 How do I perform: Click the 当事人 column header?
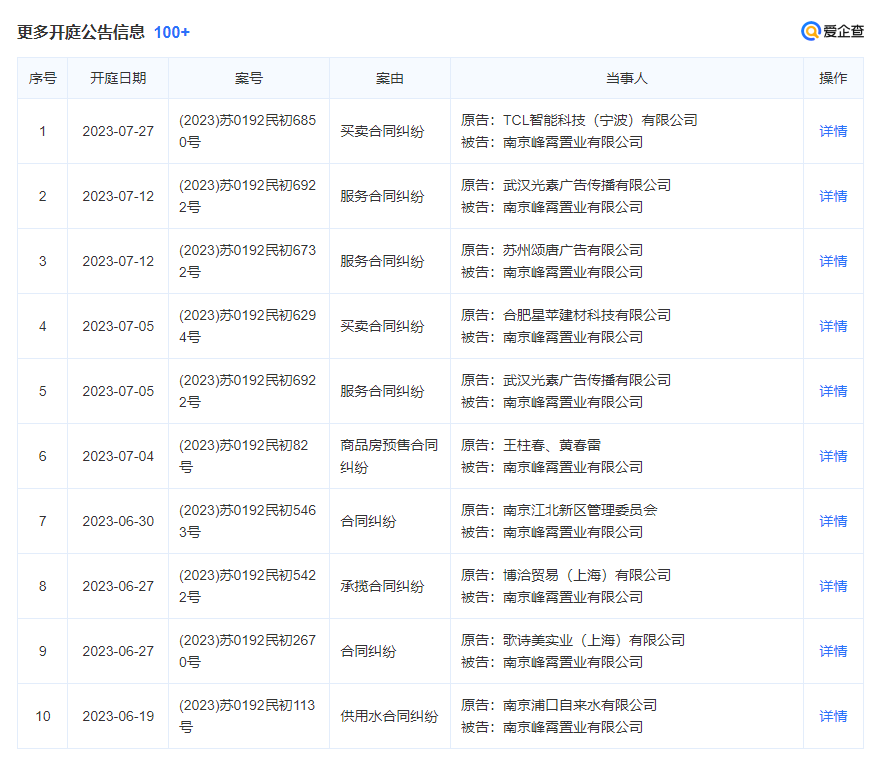pyautogui.click(x=627, y=78)
